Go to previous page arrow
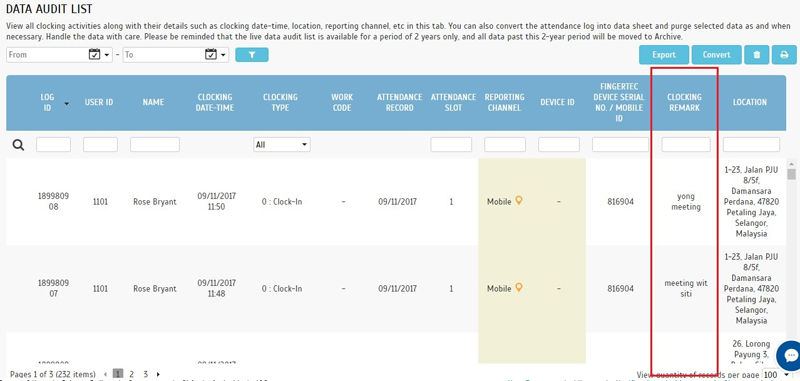This screenshot has width=800, height=381. pos(106,374)
